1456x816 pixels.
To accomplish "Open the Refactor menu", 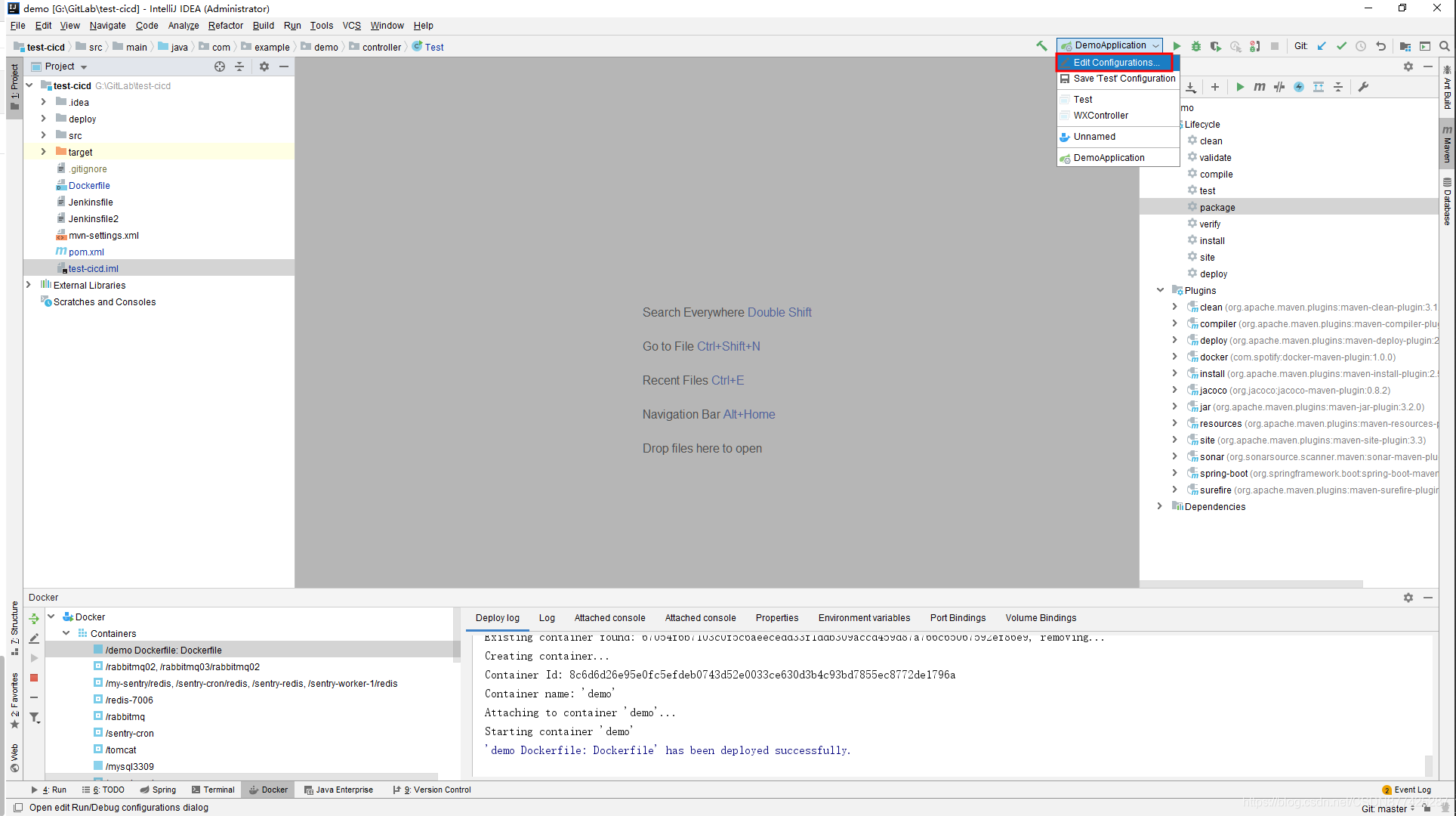I will [x=226, y=26].
